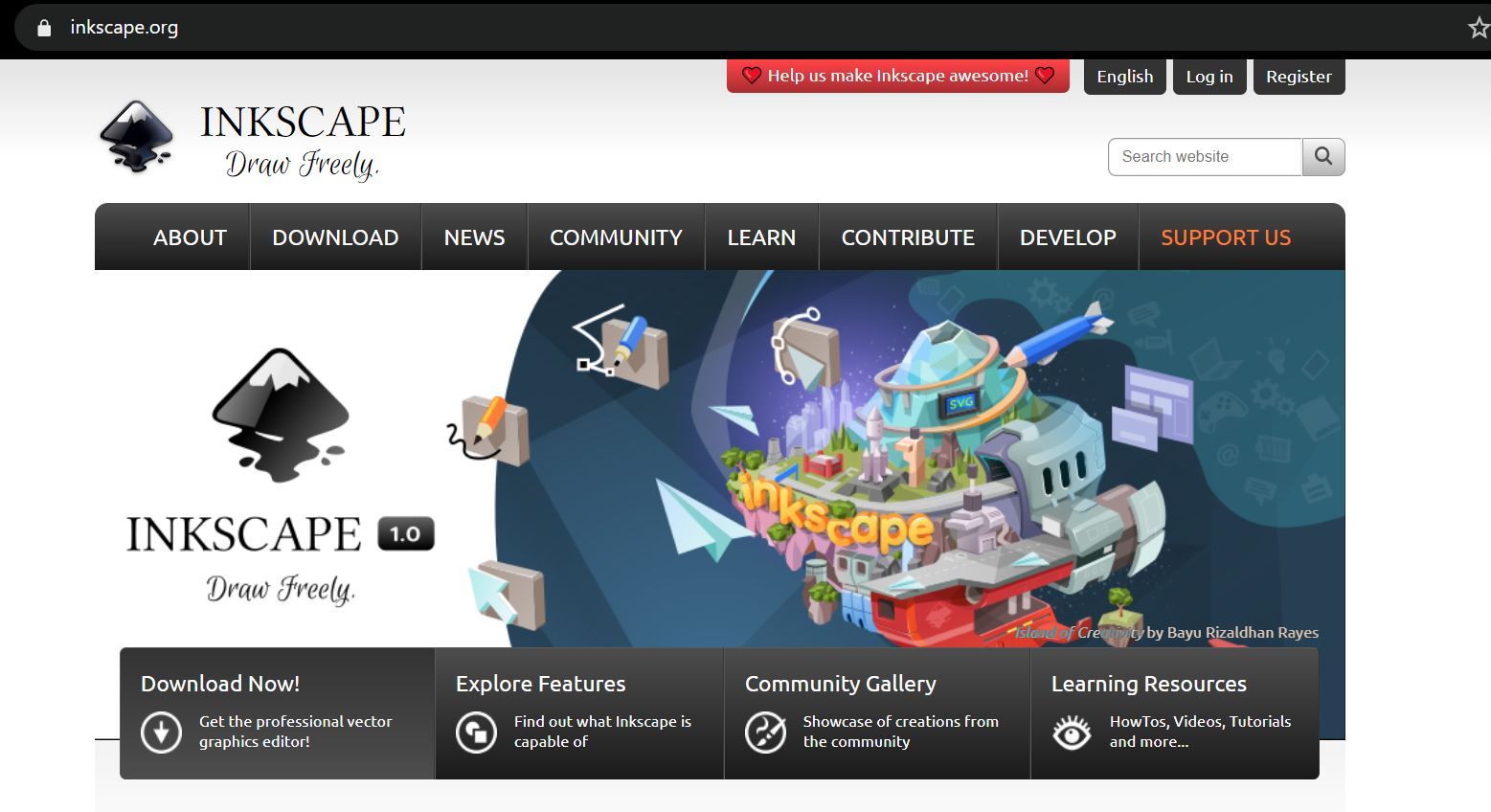Click the Explore Features shapes icon
Viewport: 1491px width, 812px height.
coord(476,733)
